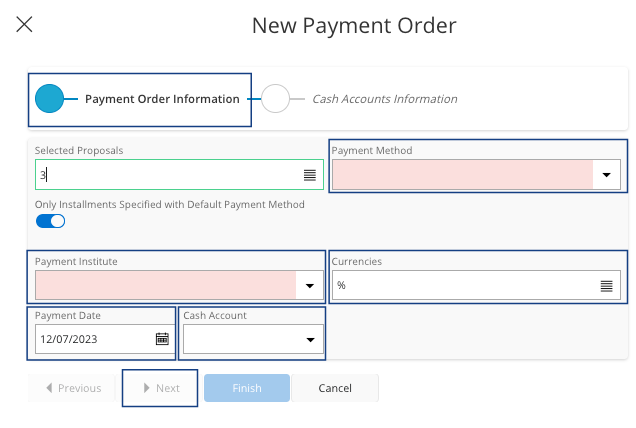Screen dimensions: 636x428
Task: Click the Finish button
Action: coord(247,388)
